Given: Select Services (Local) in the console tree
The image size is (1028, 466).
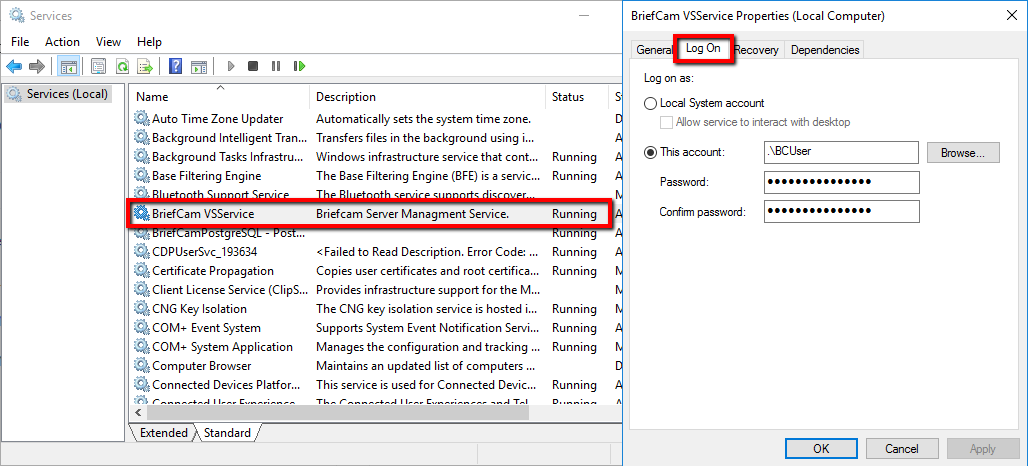Looking at the screenshot, I should pos(58,94).
